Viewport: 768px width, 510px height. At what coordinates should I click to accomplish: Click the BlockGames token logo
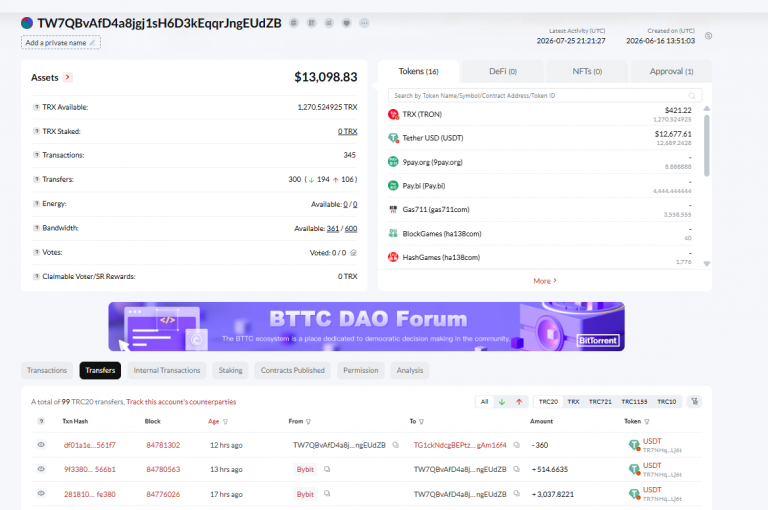393,233
